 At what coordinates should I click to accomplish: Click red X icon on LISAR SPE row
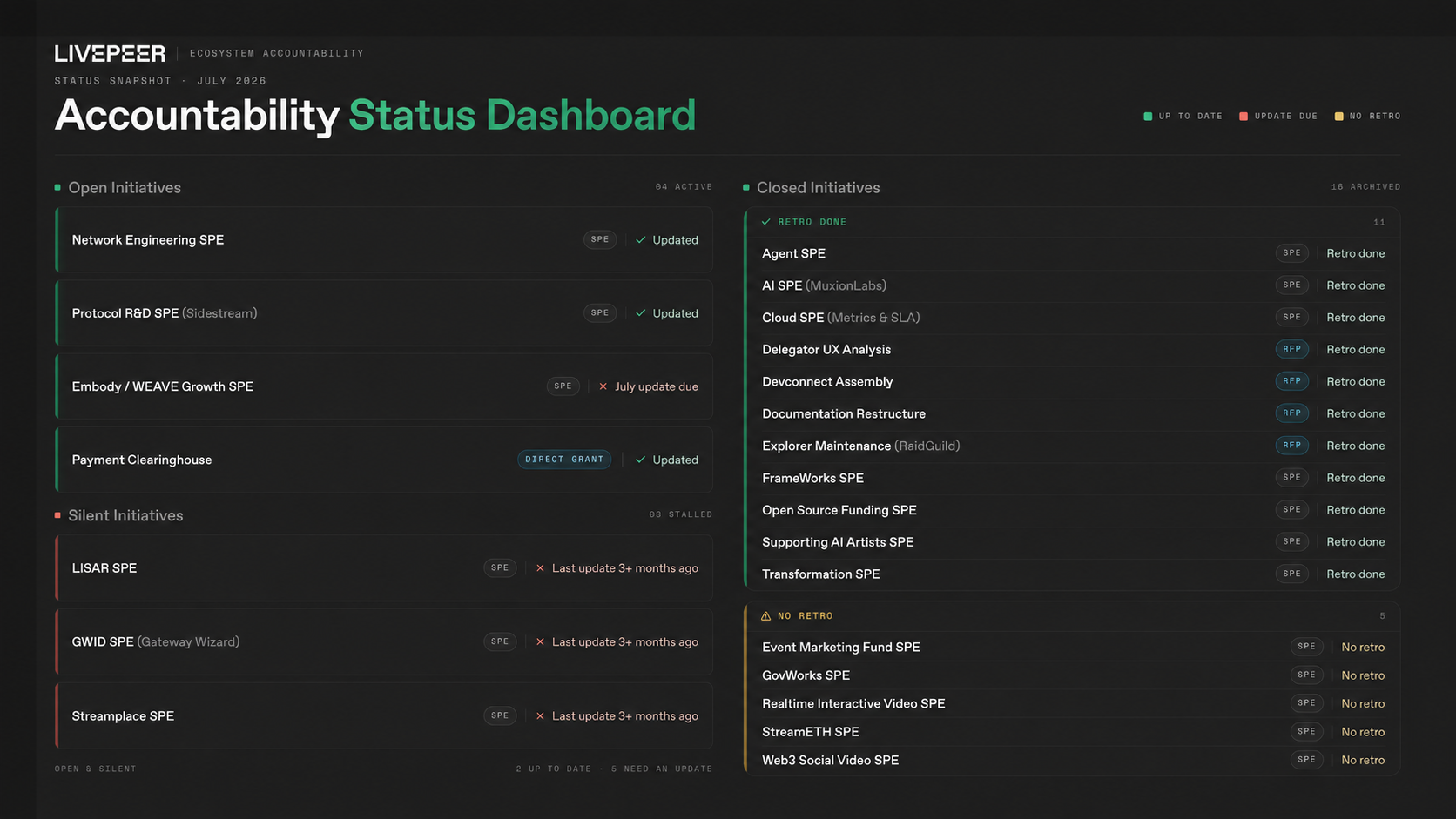tap(540, 568)
